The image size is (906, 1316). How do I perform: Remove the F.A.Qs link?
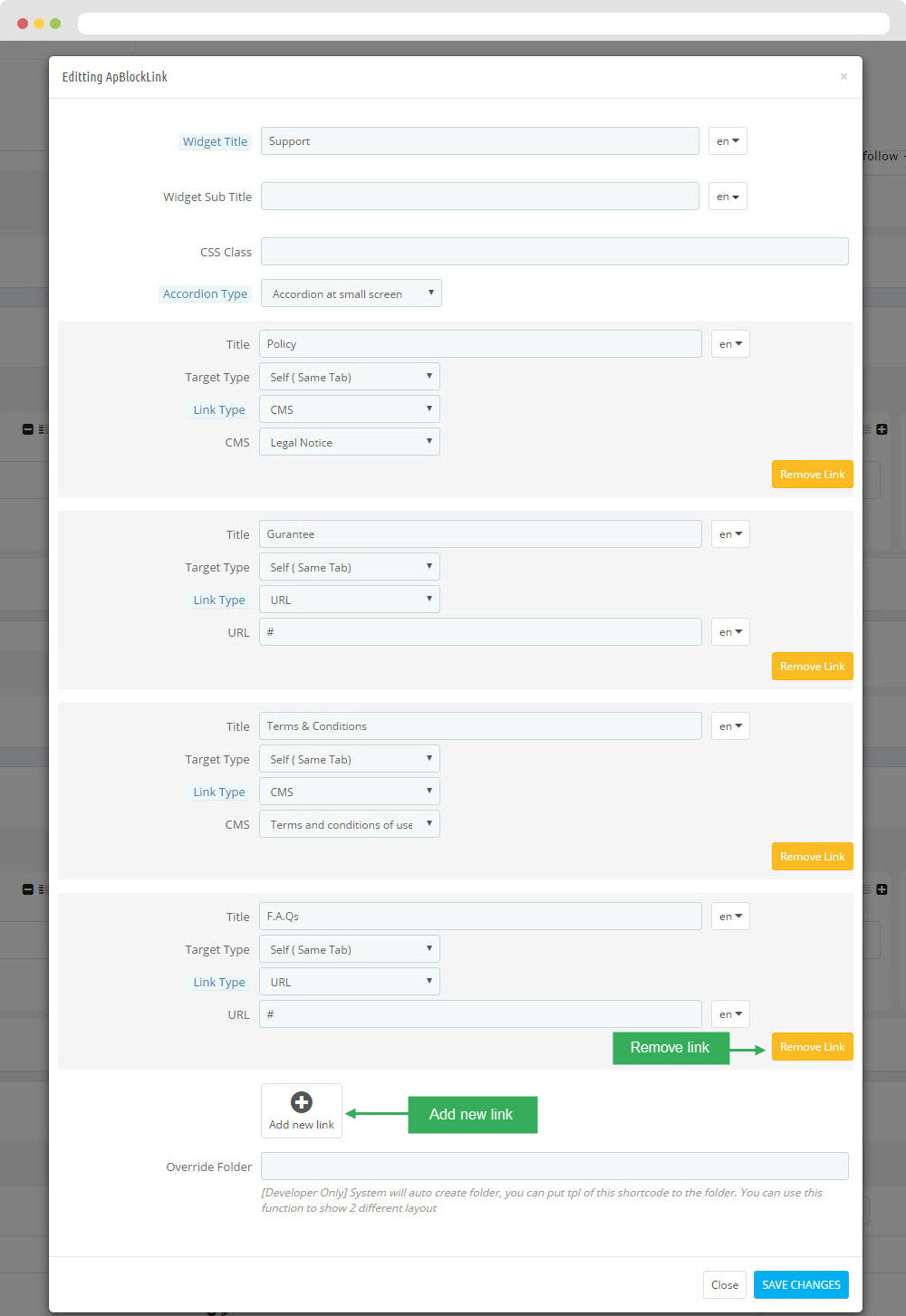tap(812, 1047)
